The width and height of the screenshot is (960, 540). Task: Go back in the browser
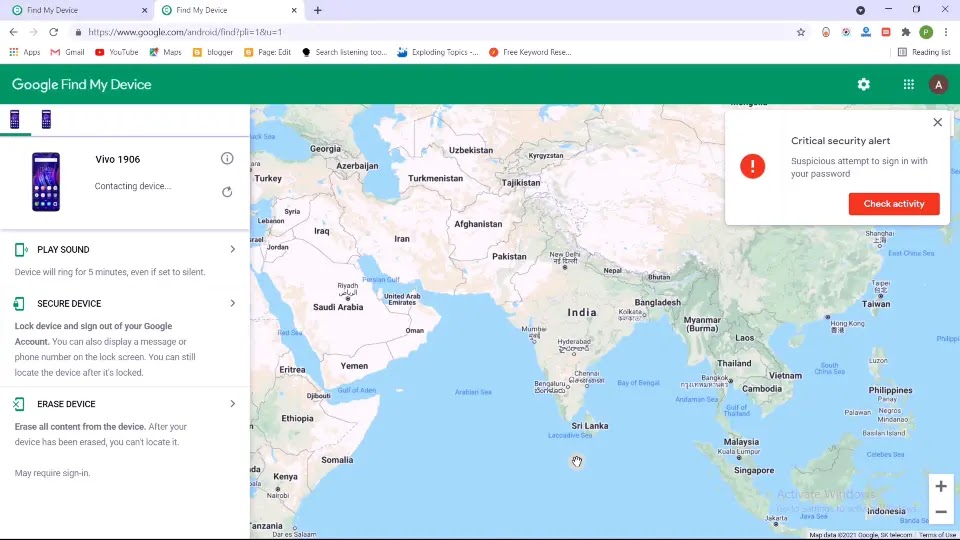[x=13, y=32]
